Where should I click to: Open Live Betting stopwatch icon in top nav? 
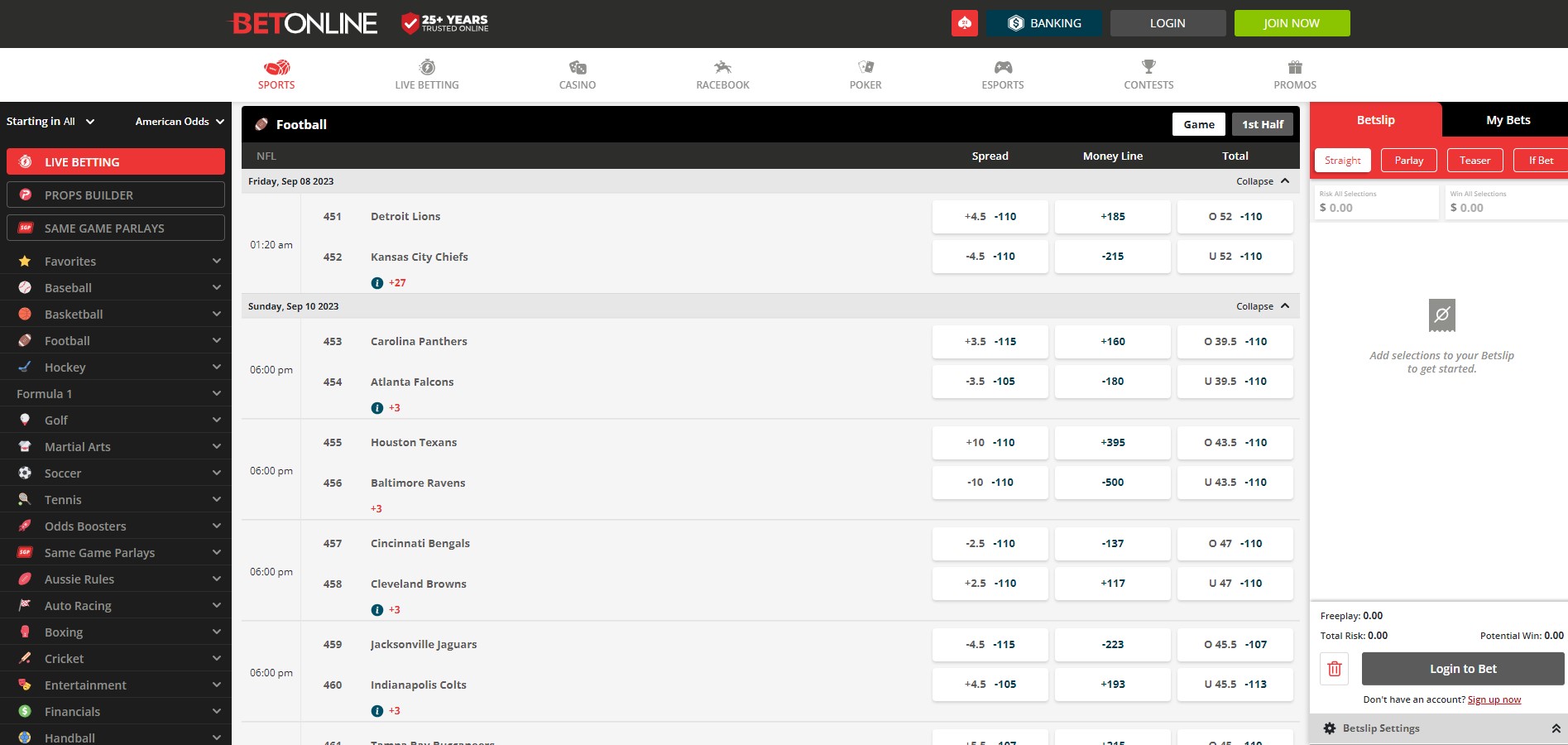[427, 67]
